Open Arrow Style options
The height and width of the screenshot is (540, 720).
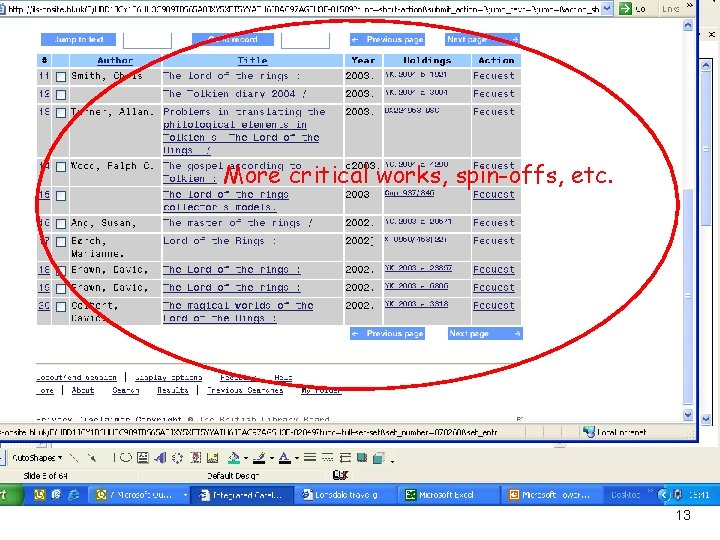click(345, 457)
